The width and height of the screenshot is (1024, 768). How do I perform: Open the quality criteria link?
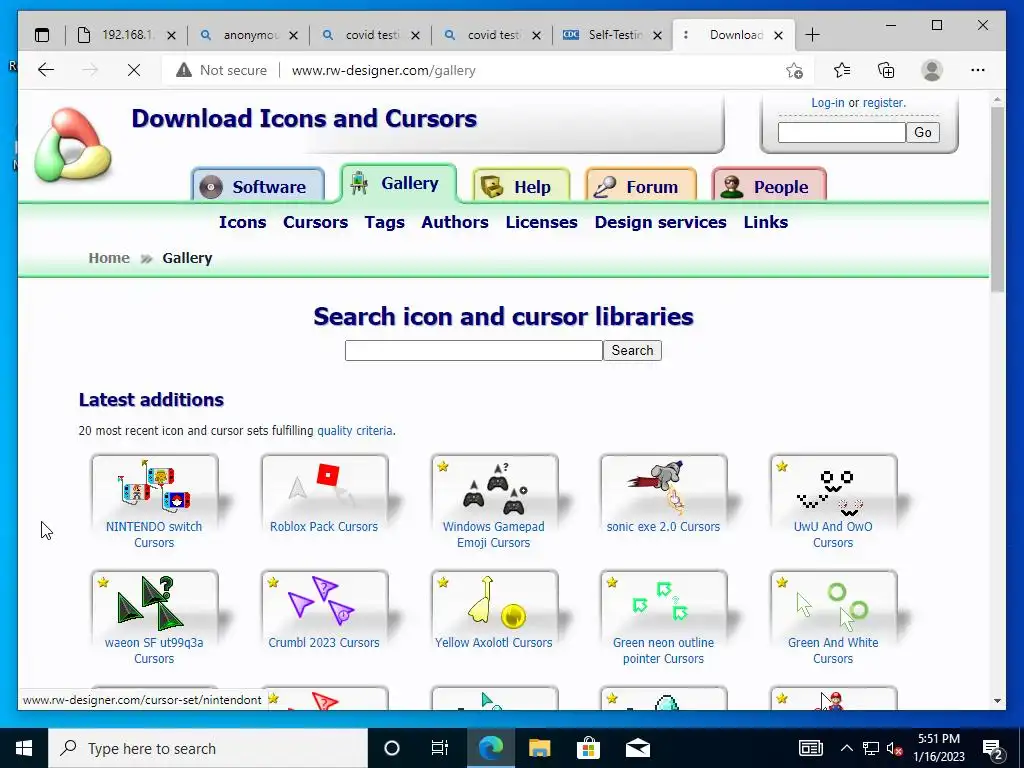click(x=355, y=431)
